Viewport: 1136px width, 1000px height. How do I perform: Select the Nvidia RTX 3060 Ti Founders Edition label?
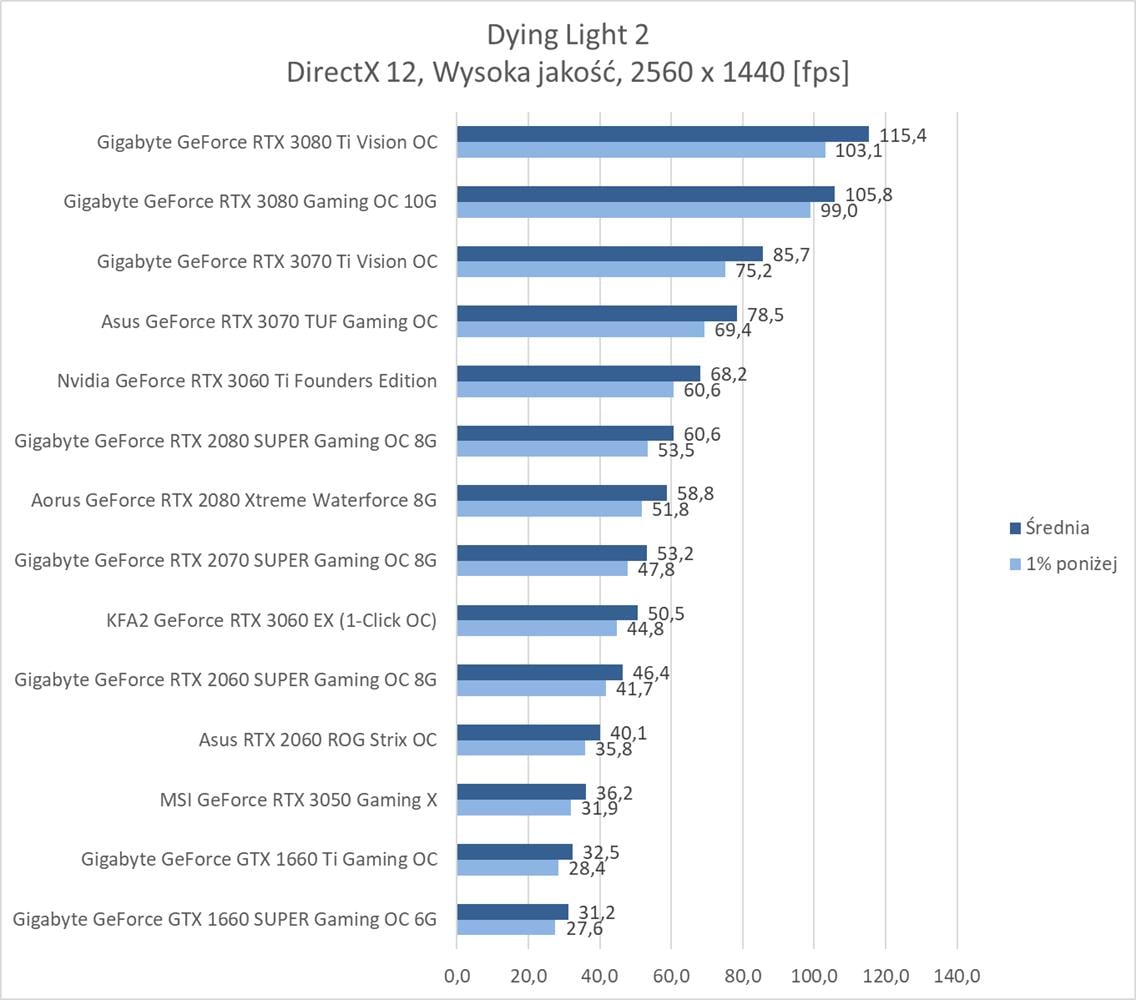[247, 381]
